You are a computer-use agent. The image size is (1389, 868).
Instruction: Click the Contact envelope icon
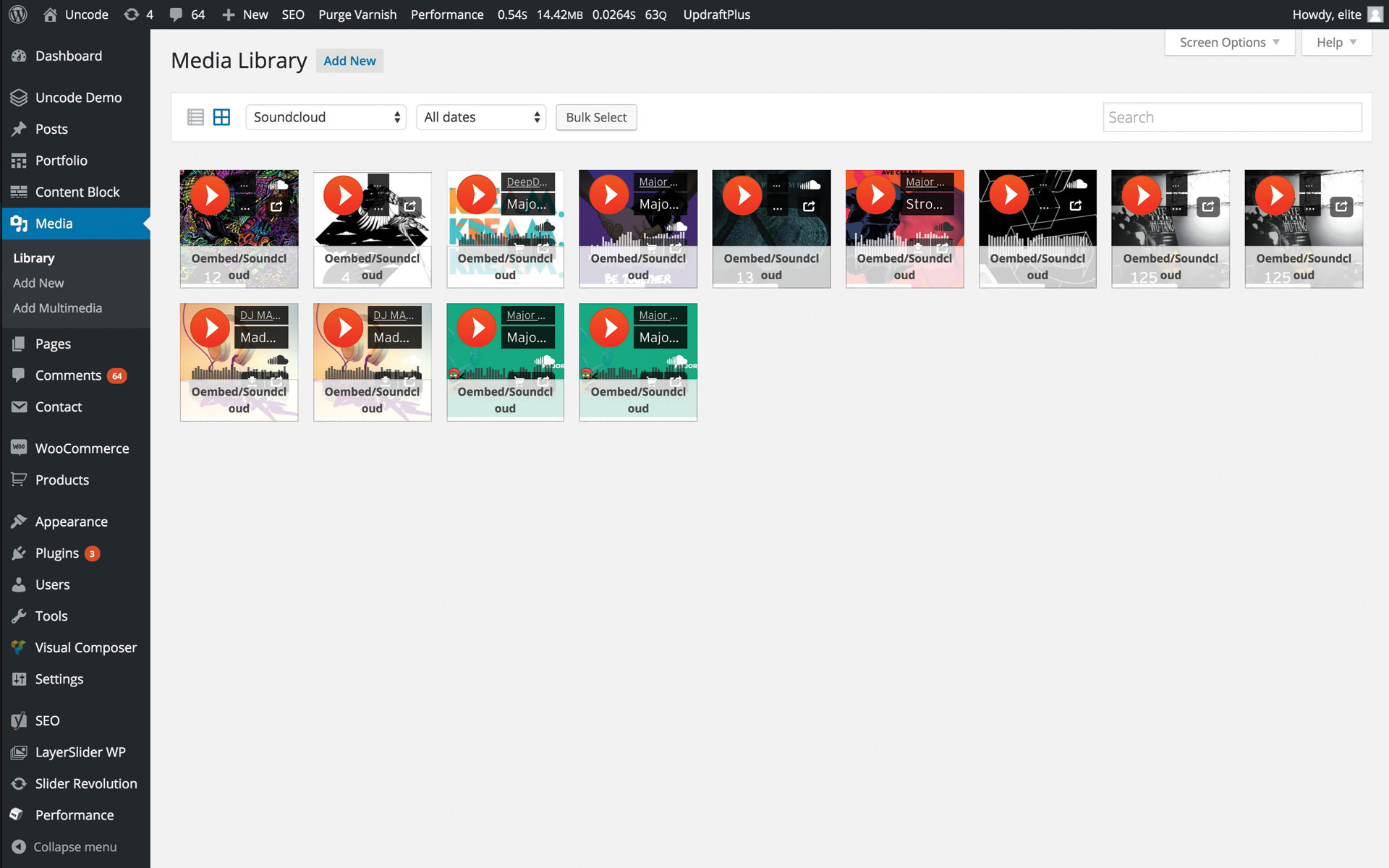(19, 407)
